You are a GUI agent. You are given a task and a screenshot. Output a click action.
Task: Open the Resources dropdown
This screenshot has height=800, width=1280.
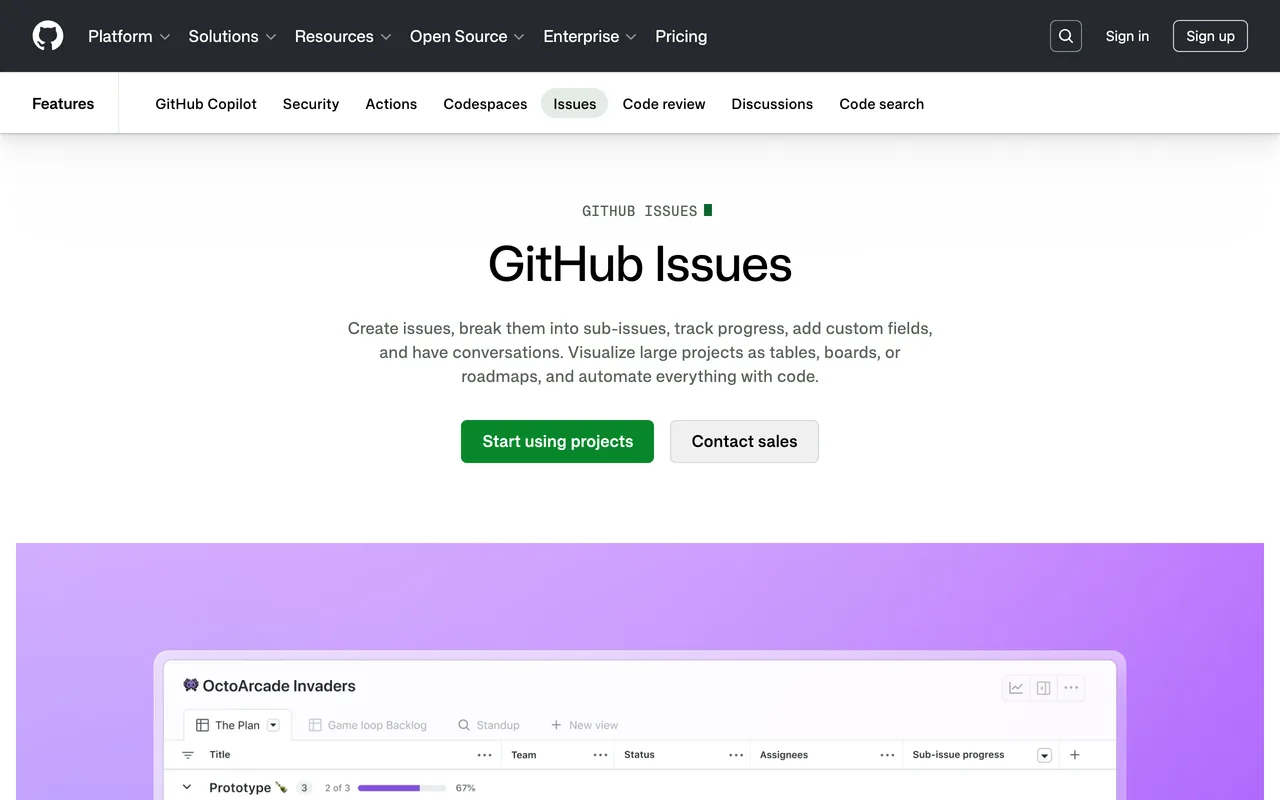coord(343,36)
